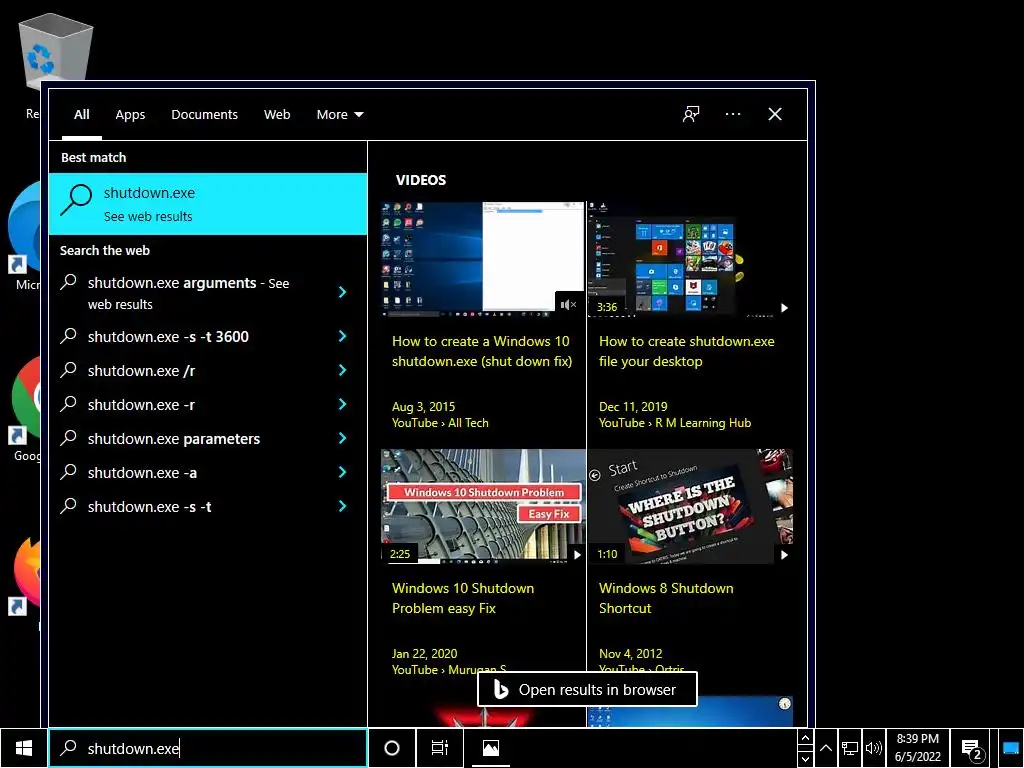The height and width of the screenshot is (768, 1024).
Task: Click Open results in browser button
Action: click(x=587, y=690)
